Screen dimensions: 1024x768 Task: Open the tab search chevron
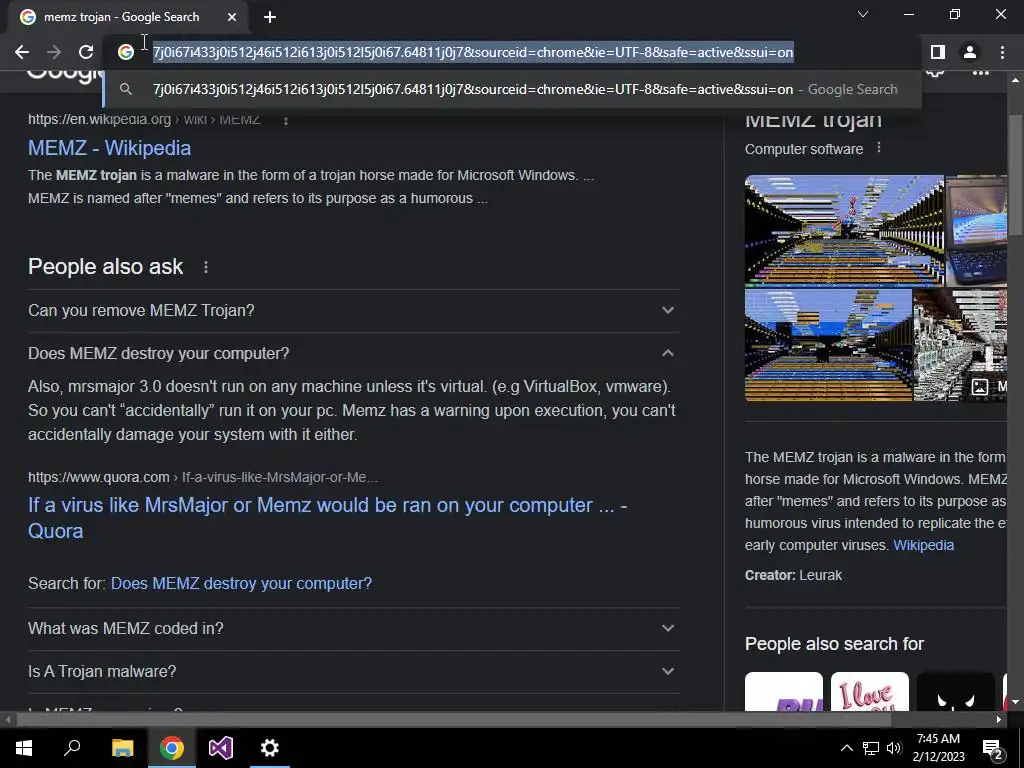point(863,14)
